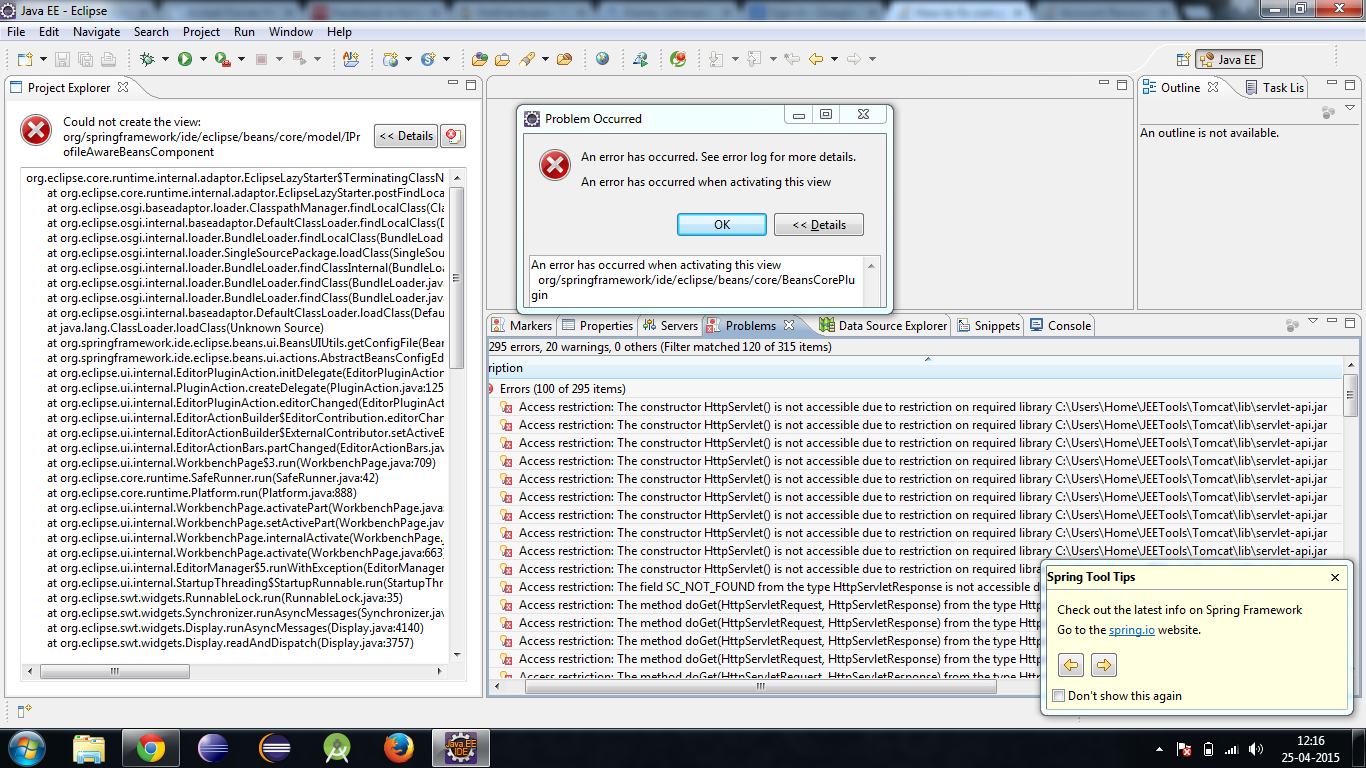This screenshot has height=768, width=1366.
Task: Open the External Tools dropdown arrow
Action: pos(241,59)
